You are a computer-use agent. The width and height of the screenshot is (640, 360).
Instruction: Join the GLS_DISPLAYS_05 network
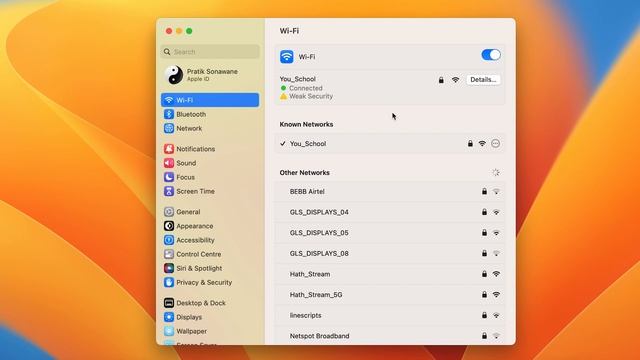[389, 233]
